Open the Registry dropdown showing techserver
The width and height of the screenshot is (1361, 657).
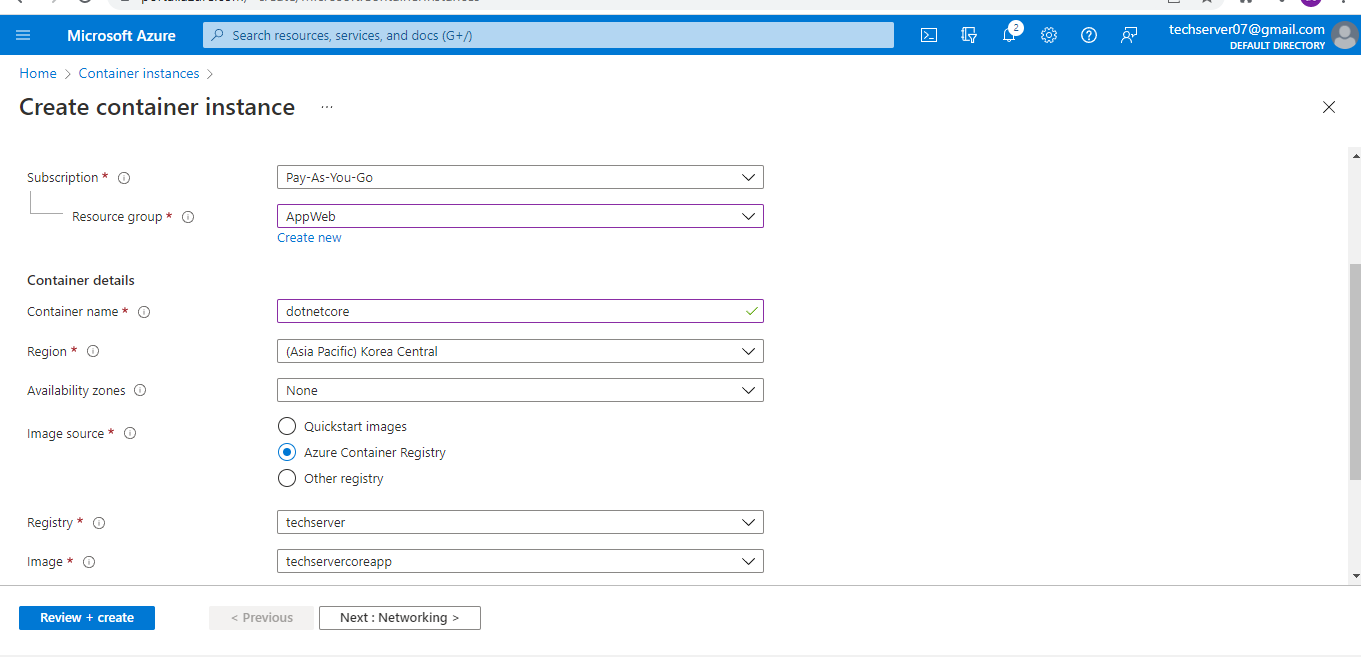pyautogui.click(x=520, y=522)
